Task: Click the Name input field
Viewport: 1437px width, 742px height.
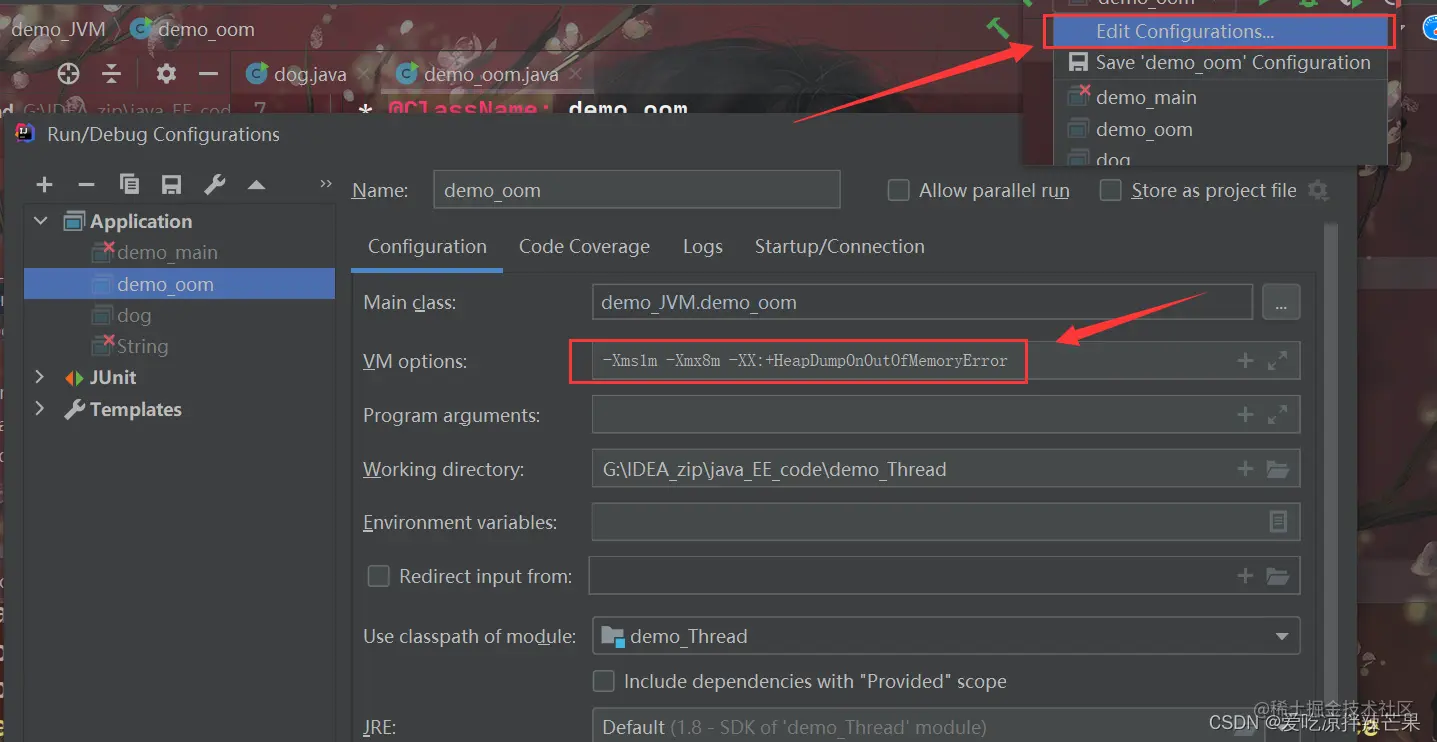Action: click(637, 190)
